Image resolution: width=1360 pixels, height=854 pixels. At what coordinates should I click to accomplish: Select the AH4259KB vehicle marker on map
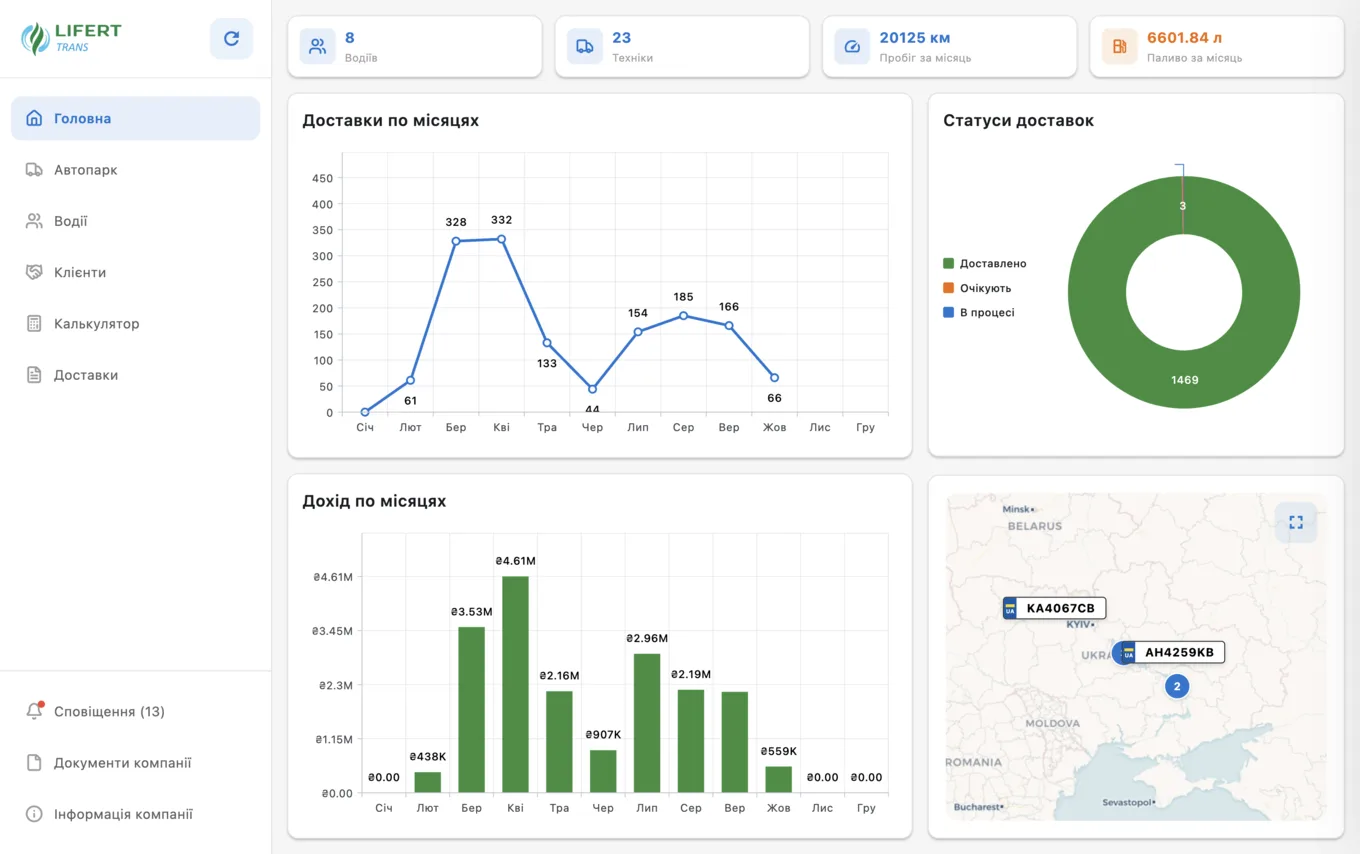pyautogui.click(x=1173, y=653)
